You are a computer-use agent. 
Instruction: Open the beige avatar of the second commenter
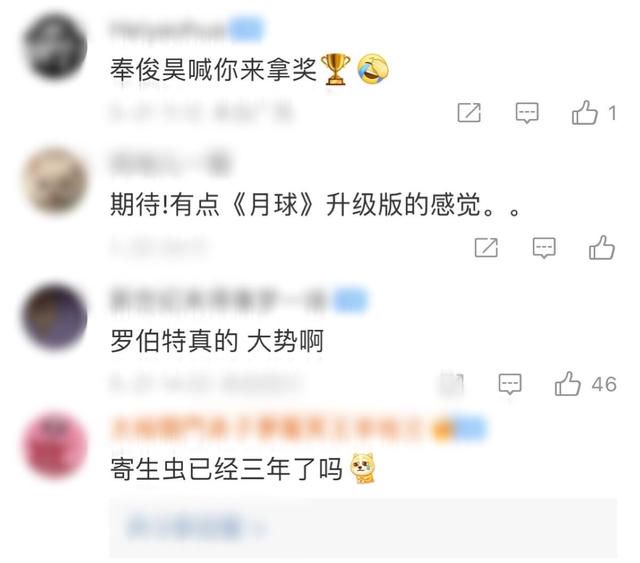(x=55, y=181)
